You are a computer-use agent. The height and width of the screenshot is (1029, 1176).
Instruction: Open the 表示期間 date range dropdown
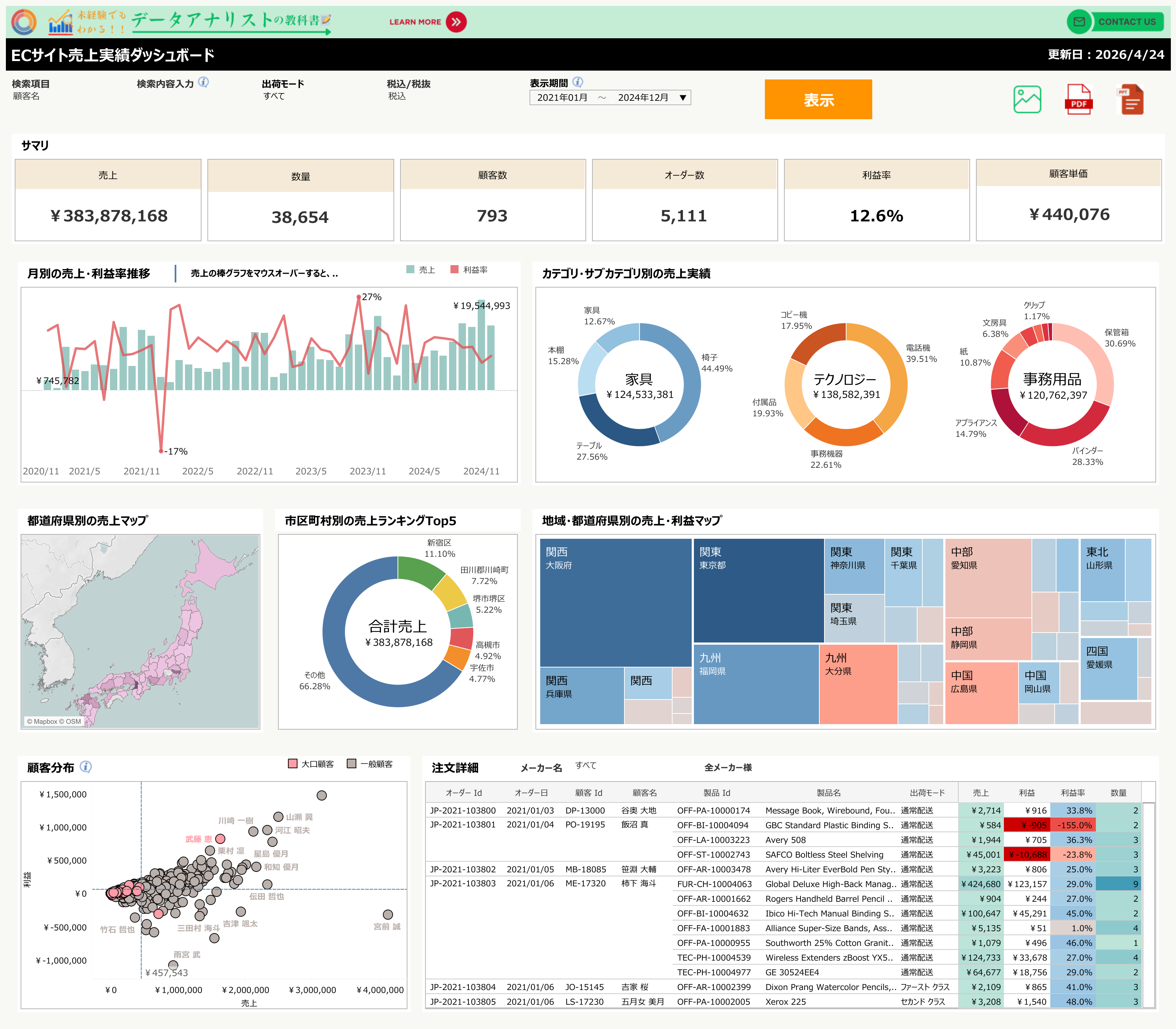point(682,97)
